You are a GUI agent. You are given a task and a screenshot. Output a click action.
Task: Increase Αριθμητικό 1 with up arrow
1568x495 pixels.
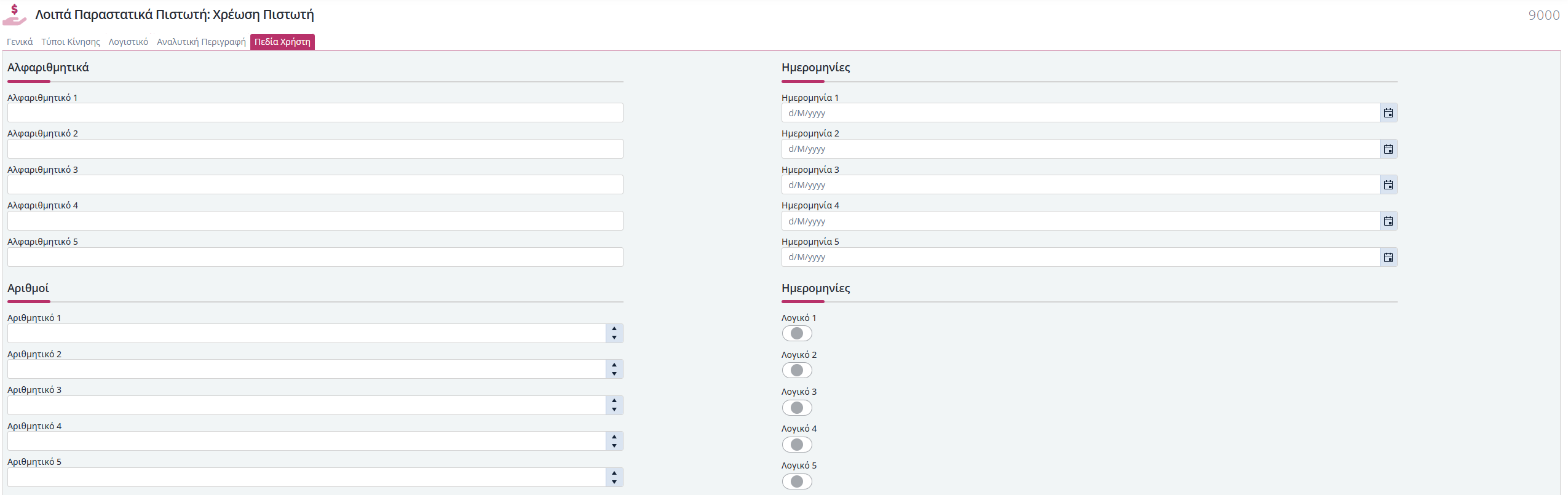[614, 329]
